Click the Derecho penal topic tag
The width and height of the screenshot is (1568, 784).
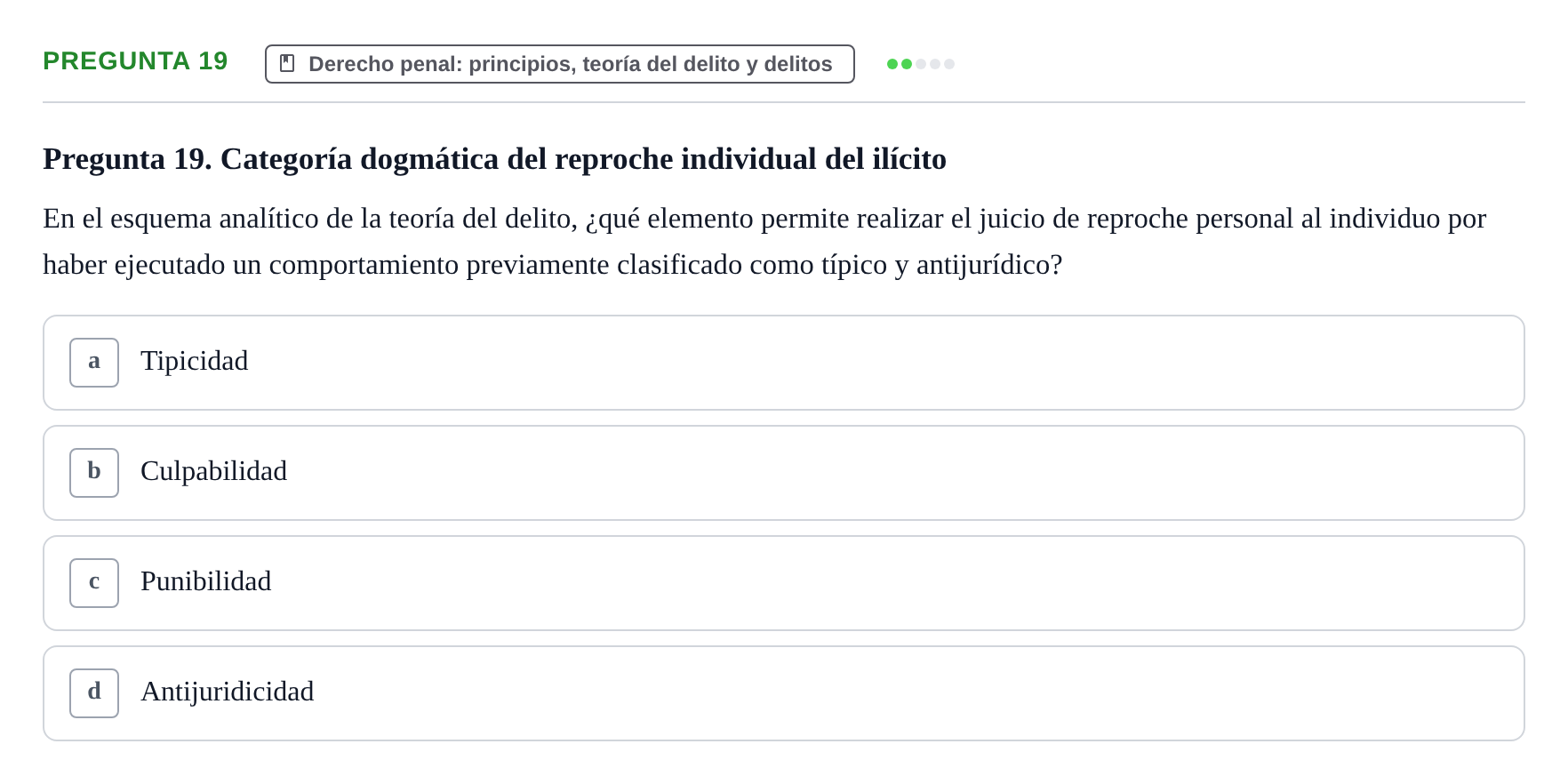tap(560, 64)
